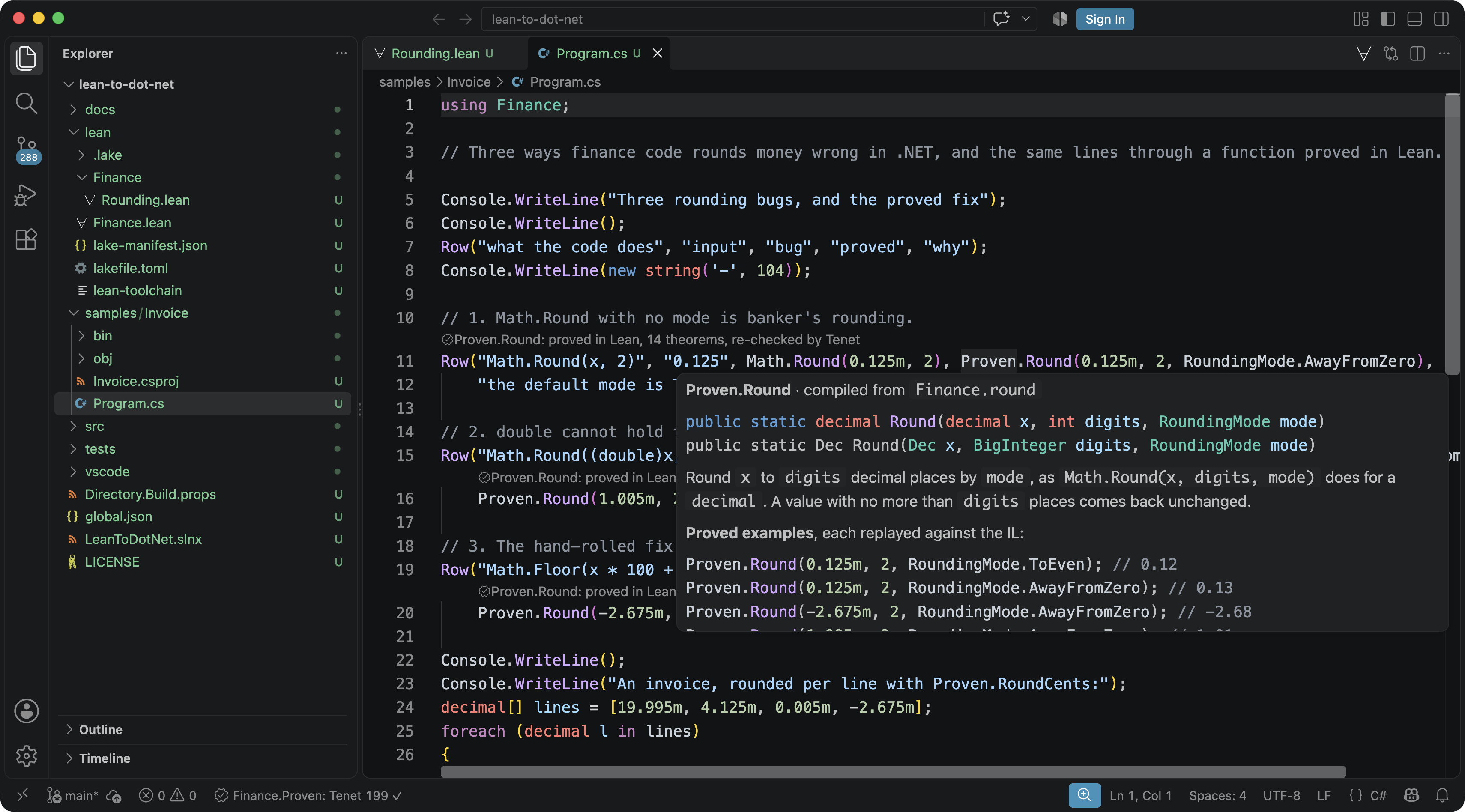Click the Invoice breadcrumb segment

[x=469, y=82]
